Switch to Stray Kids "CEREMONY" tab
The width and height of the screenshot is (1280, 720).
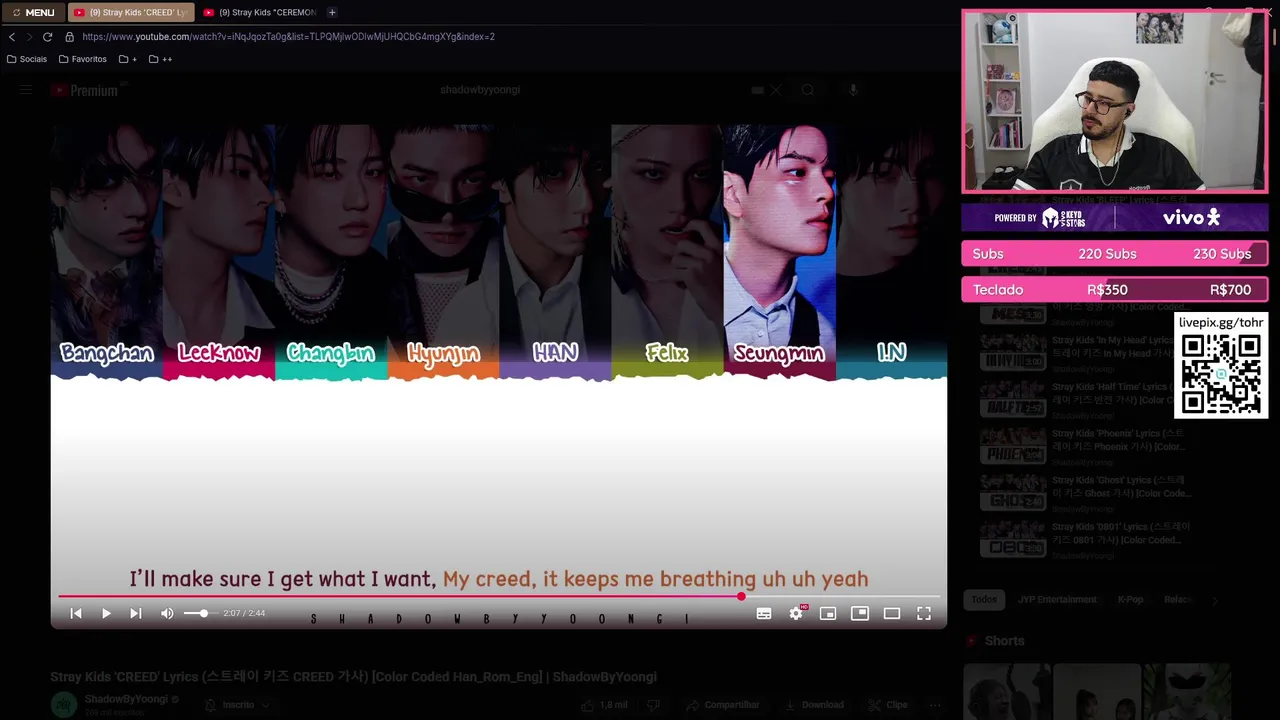(260, 12)
